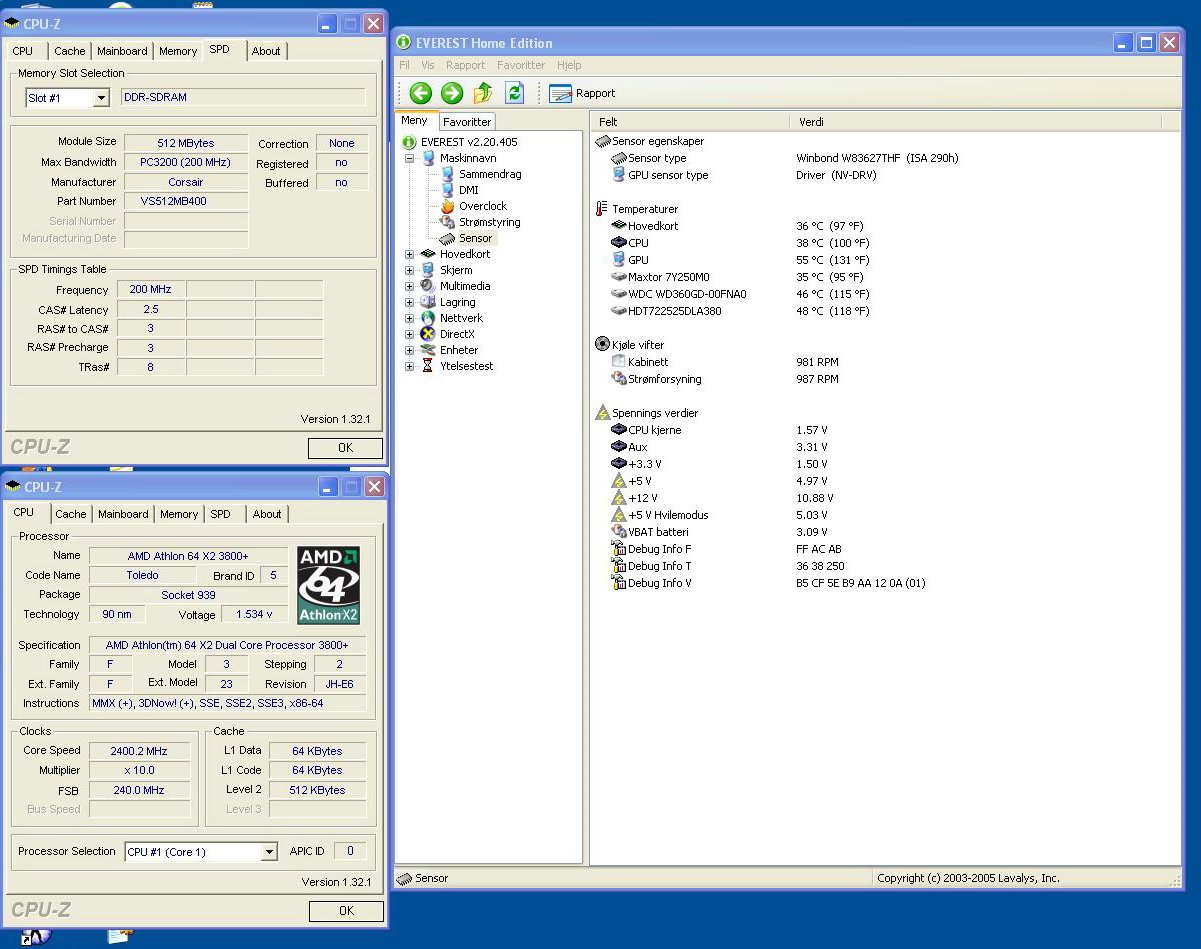Refresh the EVEREST sensor page
The height and width of the screenshot is (949, 1201).
[514, 93]
